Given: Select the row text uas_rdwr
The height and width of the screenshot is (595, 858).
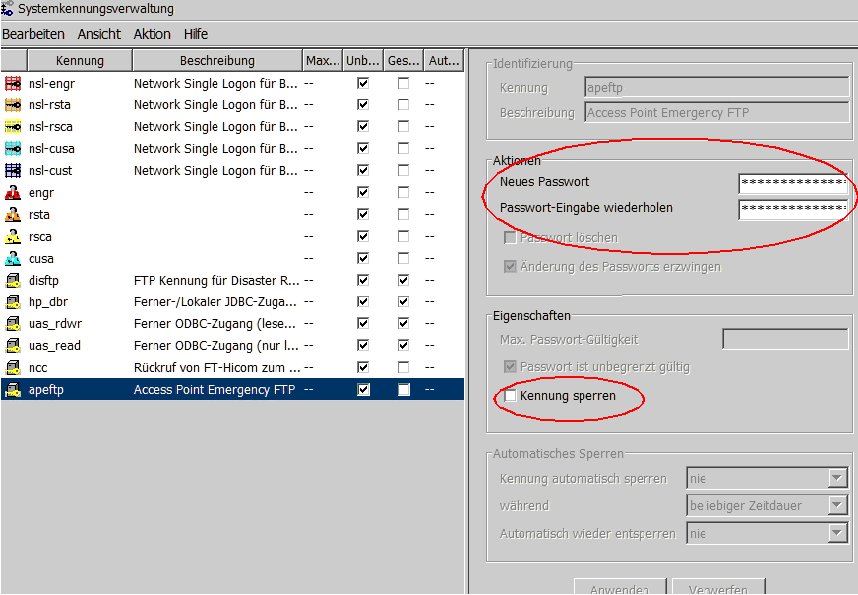Looking at the screenshot, I should tap(55, 324).
